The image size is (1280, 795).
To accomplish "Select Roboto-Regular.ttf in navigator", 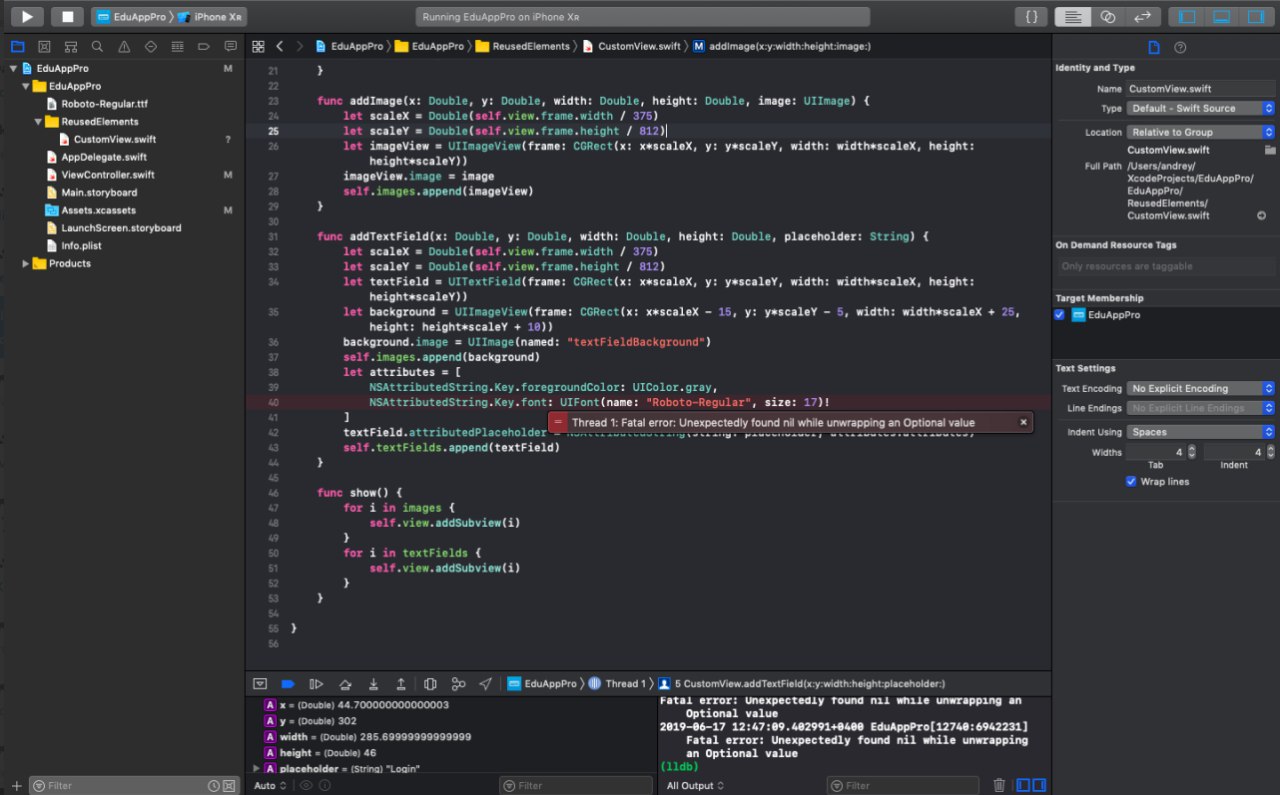I will coord(104,104).
